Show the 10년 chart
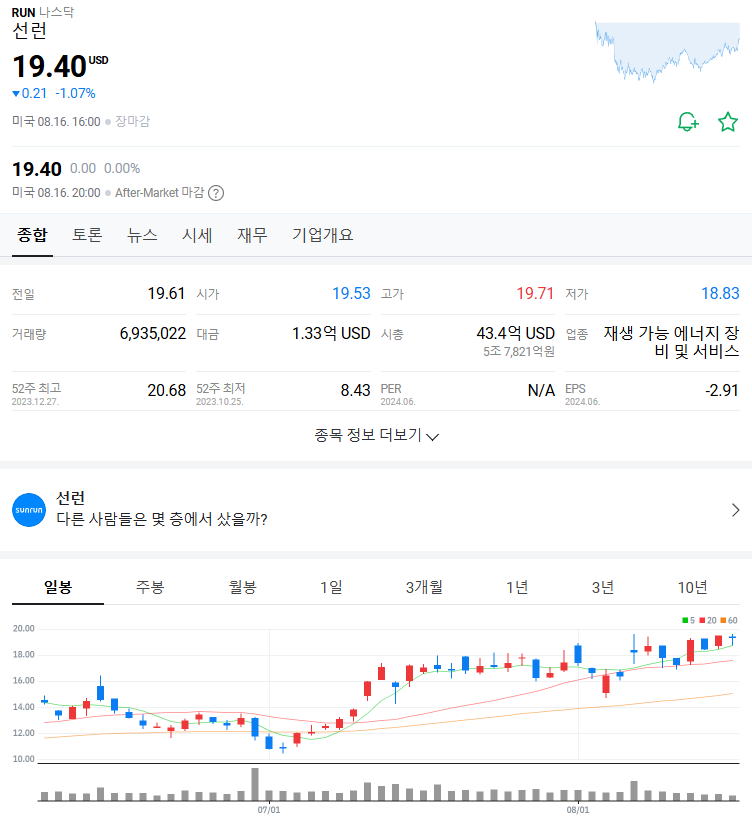Screen dimensions: 752x824 693,587
